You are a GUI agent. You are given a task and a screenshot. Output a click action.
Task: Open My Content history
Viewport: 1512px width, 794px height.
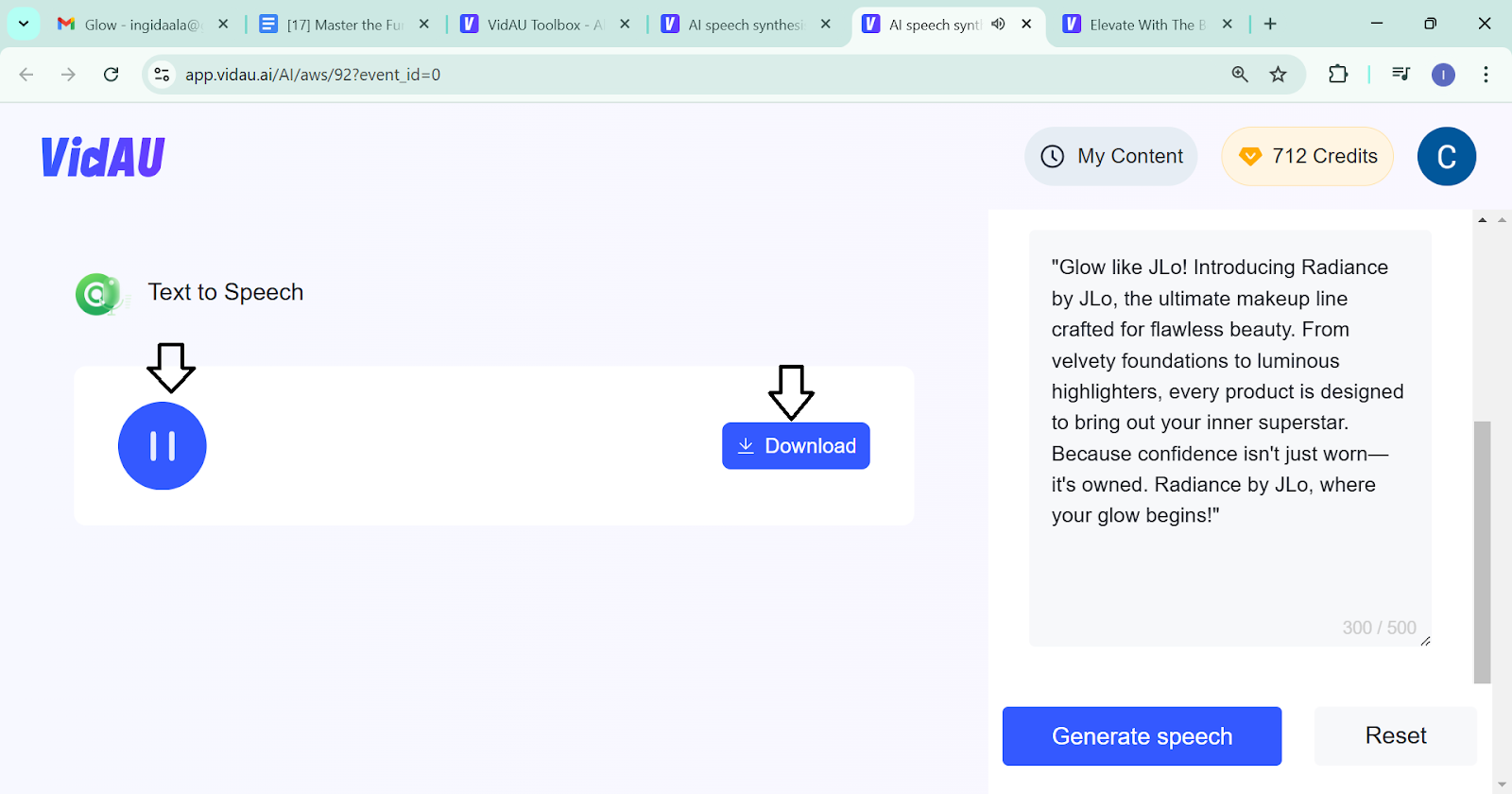pyautogui.click(x=1111, y=156)
